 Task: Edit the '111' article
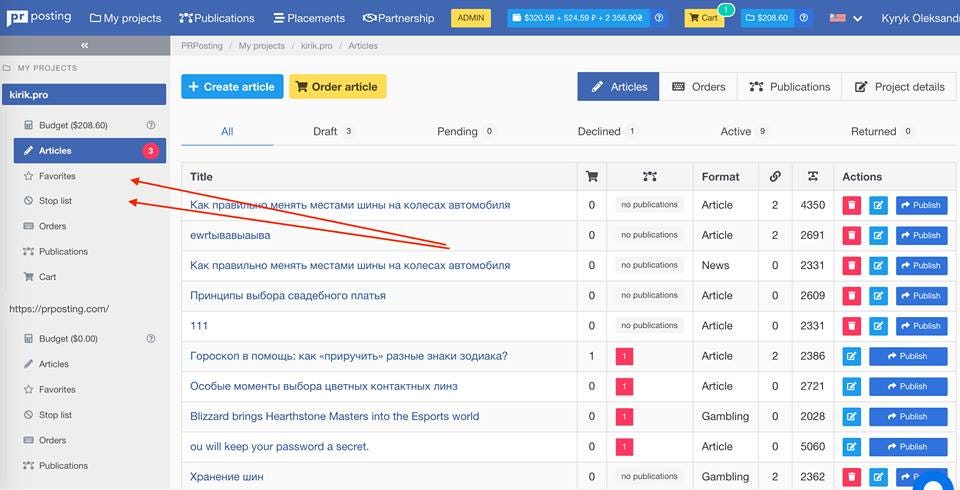(879, 326)
